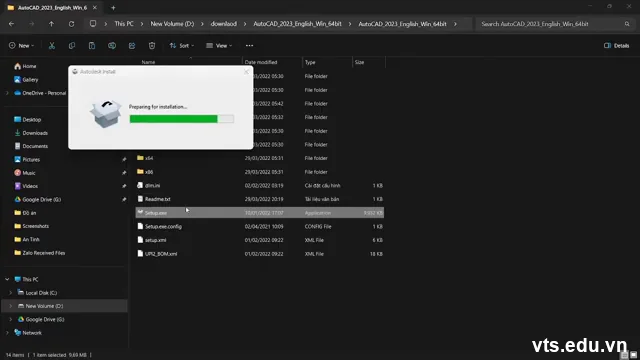Screen dimensions: 640x360
Task: Expand the OneDrive - Personal node
Action: tap(7, 93)
